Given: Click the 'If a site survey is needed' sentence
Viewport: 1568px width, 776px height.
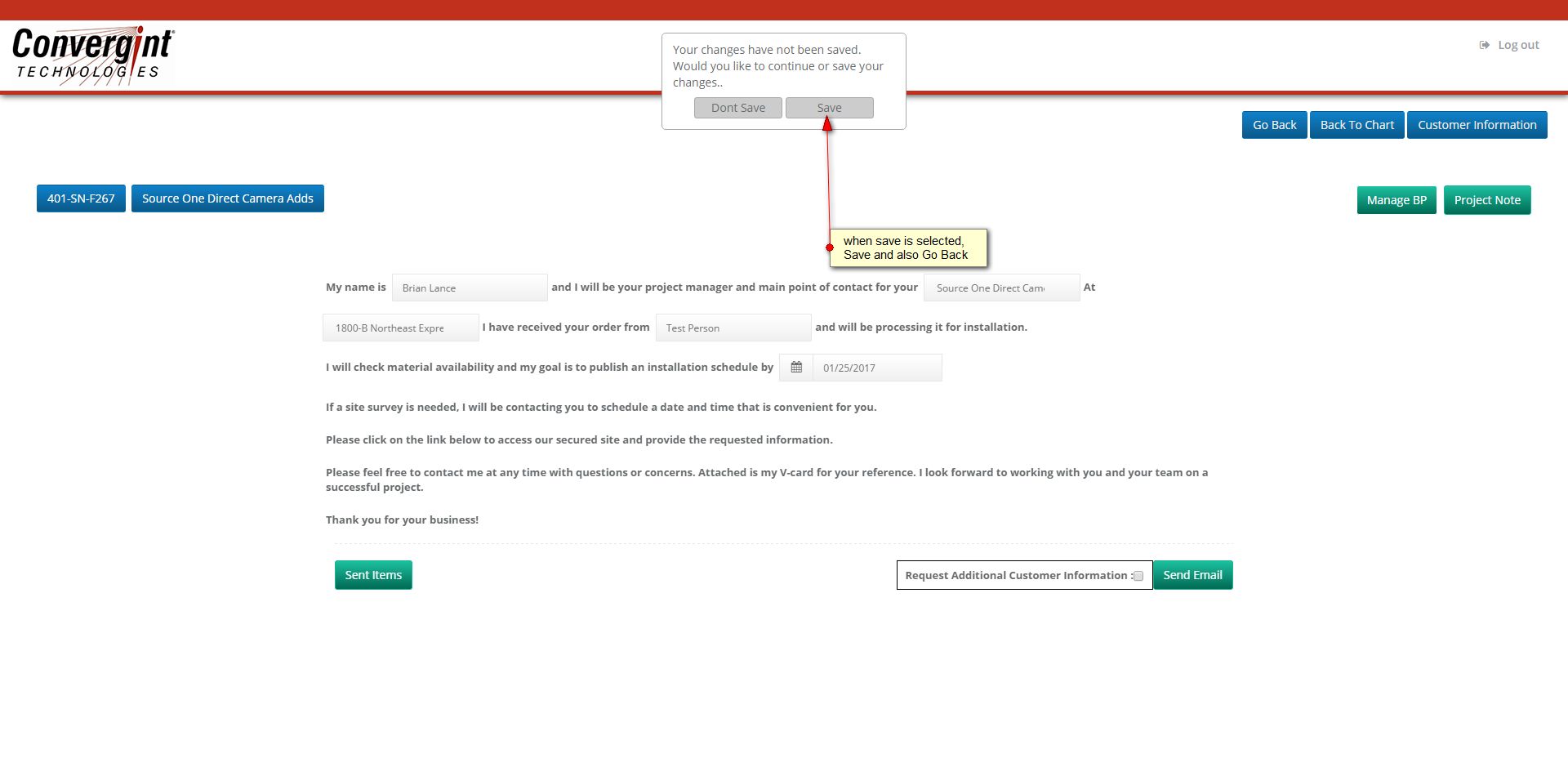Looking at the screenshot, I should (x=601, y=407).
